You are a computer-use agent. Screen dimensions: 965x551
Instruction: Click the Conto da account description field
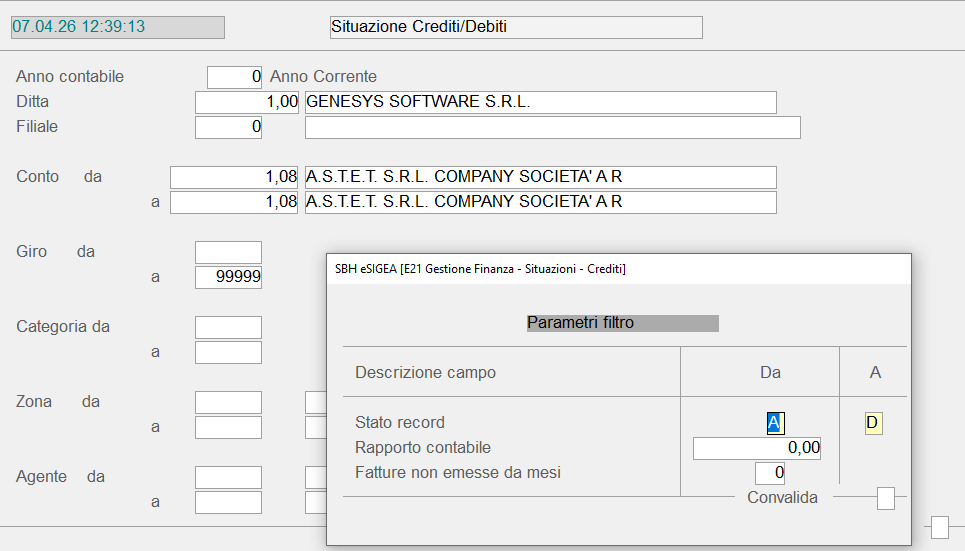click(540, 177)
